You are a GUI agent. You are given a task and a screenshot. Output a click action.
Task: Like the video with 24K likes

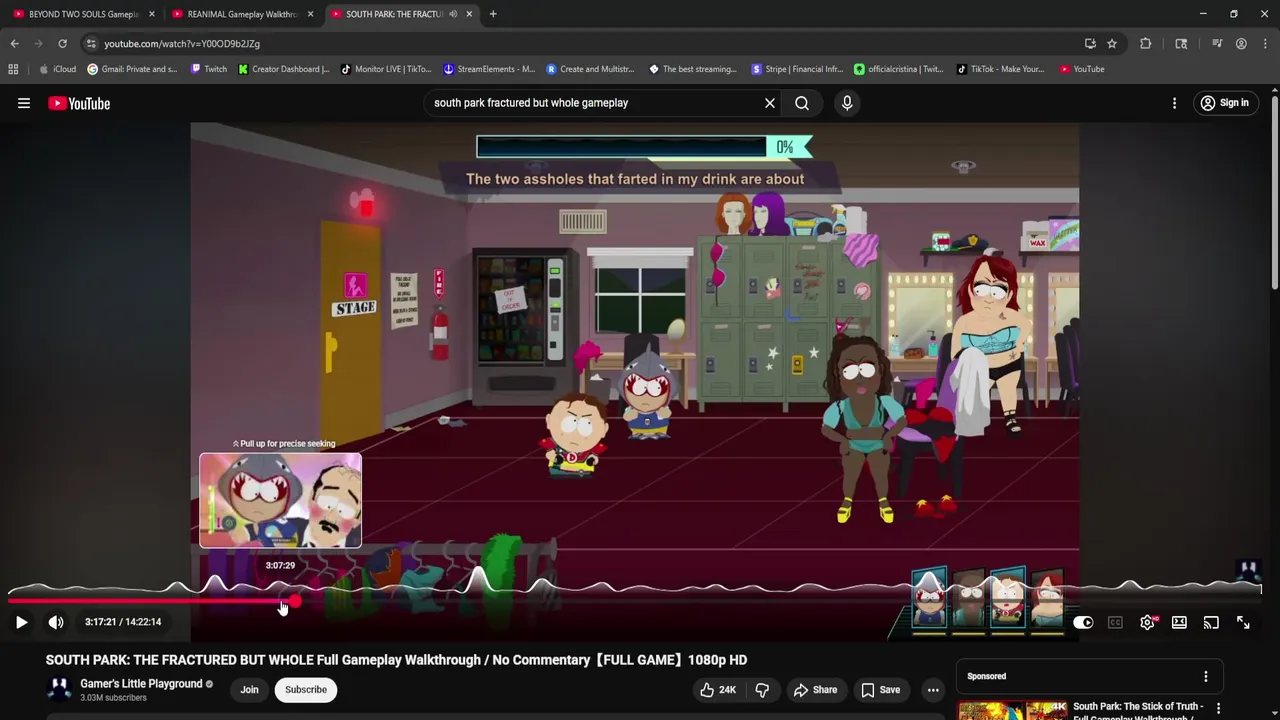(x=718, y=690)
